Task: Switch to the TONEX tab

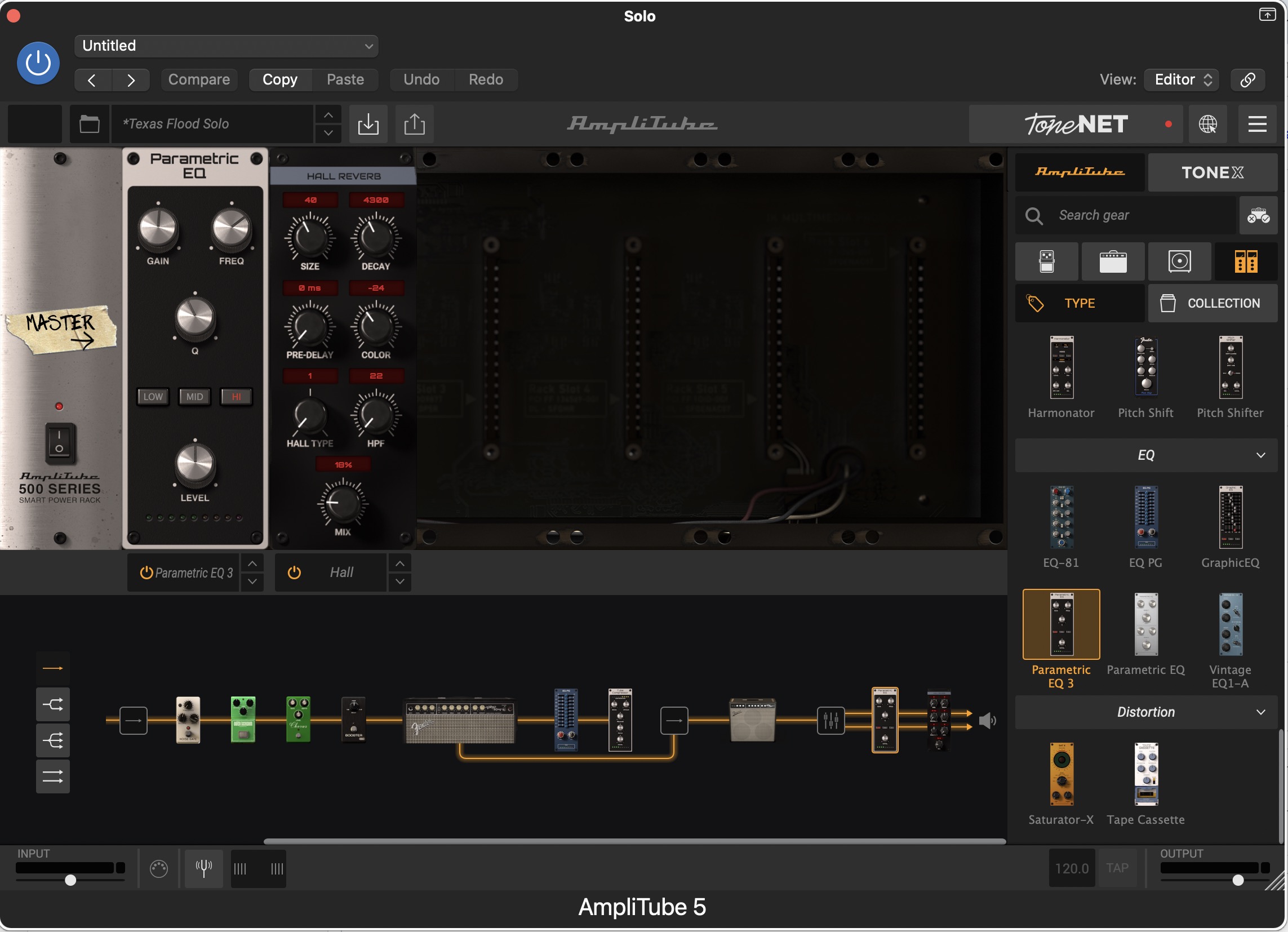Action: (x=1213, y=172)
